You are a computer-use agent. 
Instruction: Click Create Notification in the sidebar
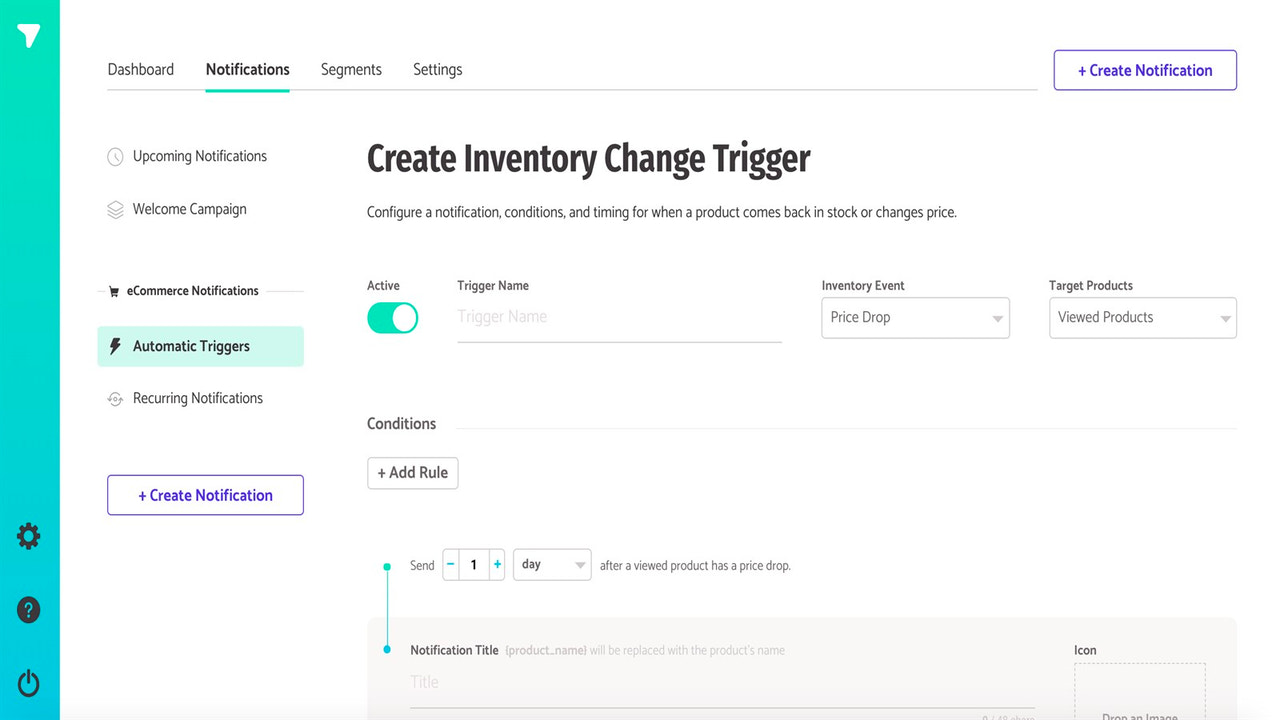(205, 494)
